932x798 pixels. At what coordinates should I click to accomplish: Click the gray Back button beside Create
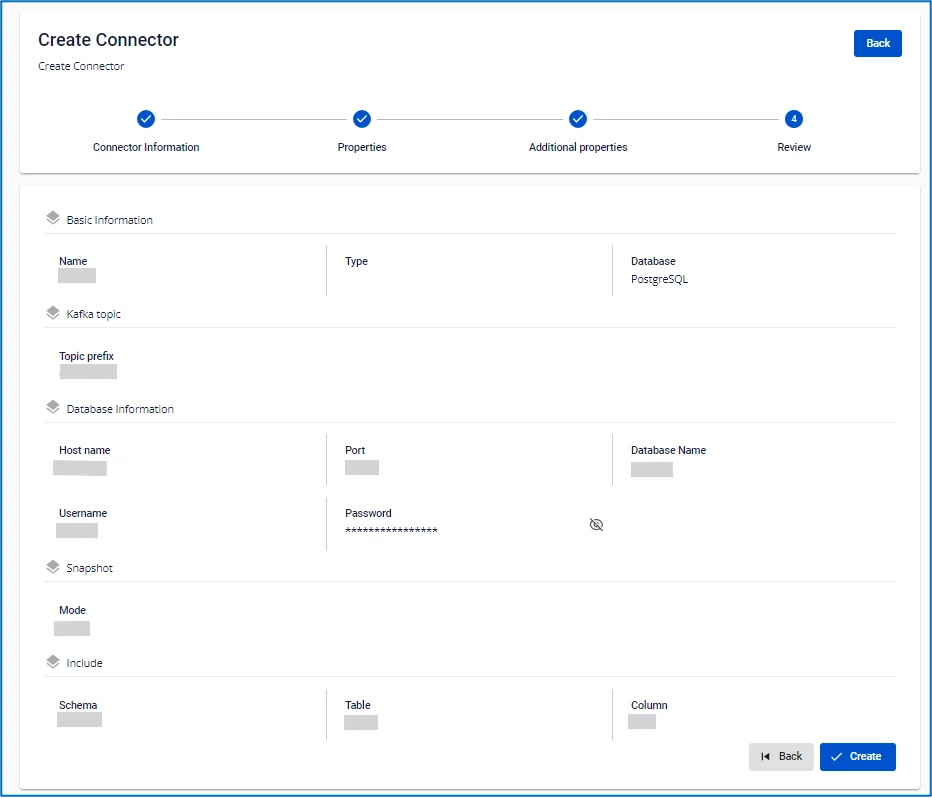(781, 756)
